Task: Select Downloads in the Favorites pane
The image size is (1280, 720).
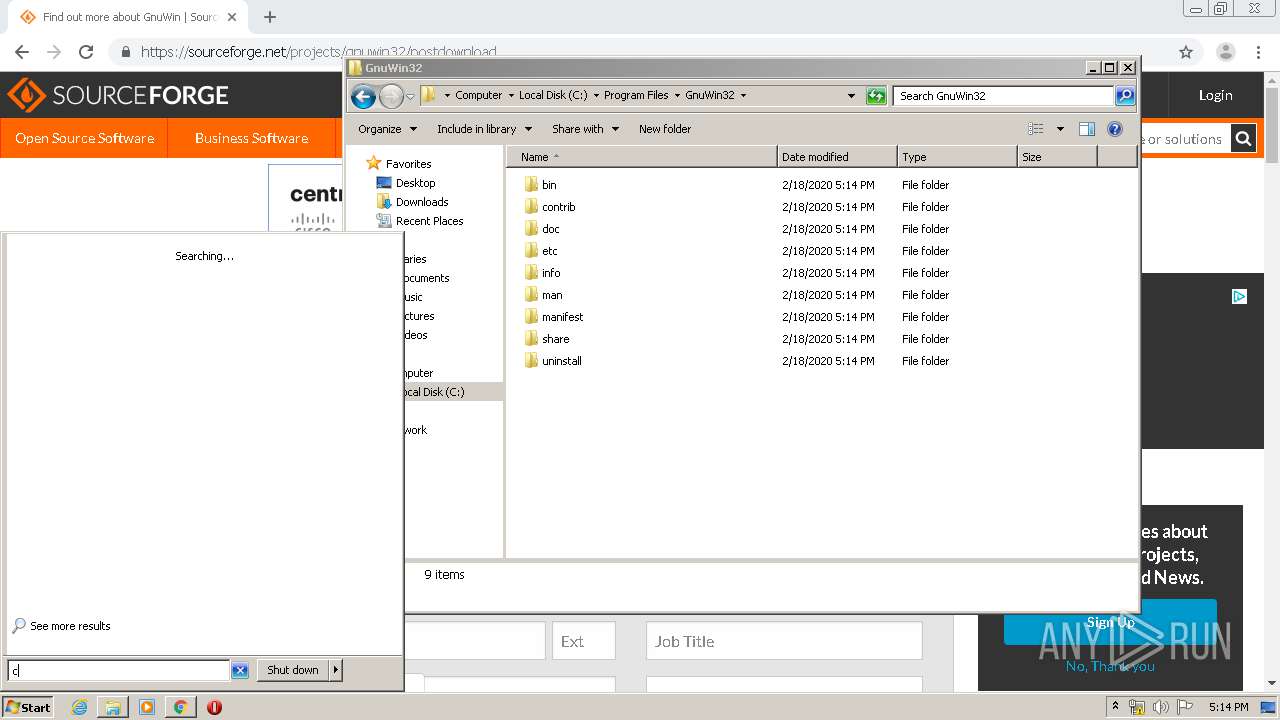Action: [421, 202]
